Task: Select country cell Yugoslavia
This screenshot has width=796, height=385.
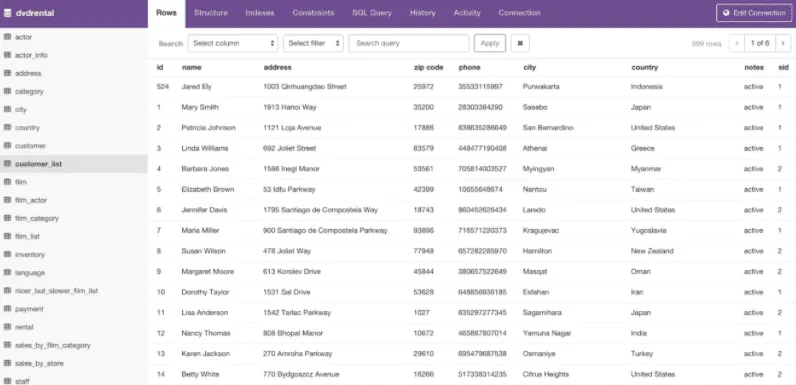Action: (x=648, y=231)
